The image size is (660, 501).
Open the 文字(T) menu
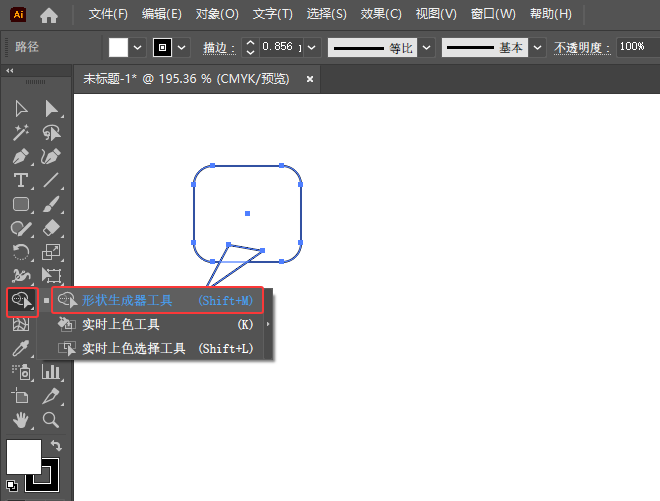tap(273, 14)
